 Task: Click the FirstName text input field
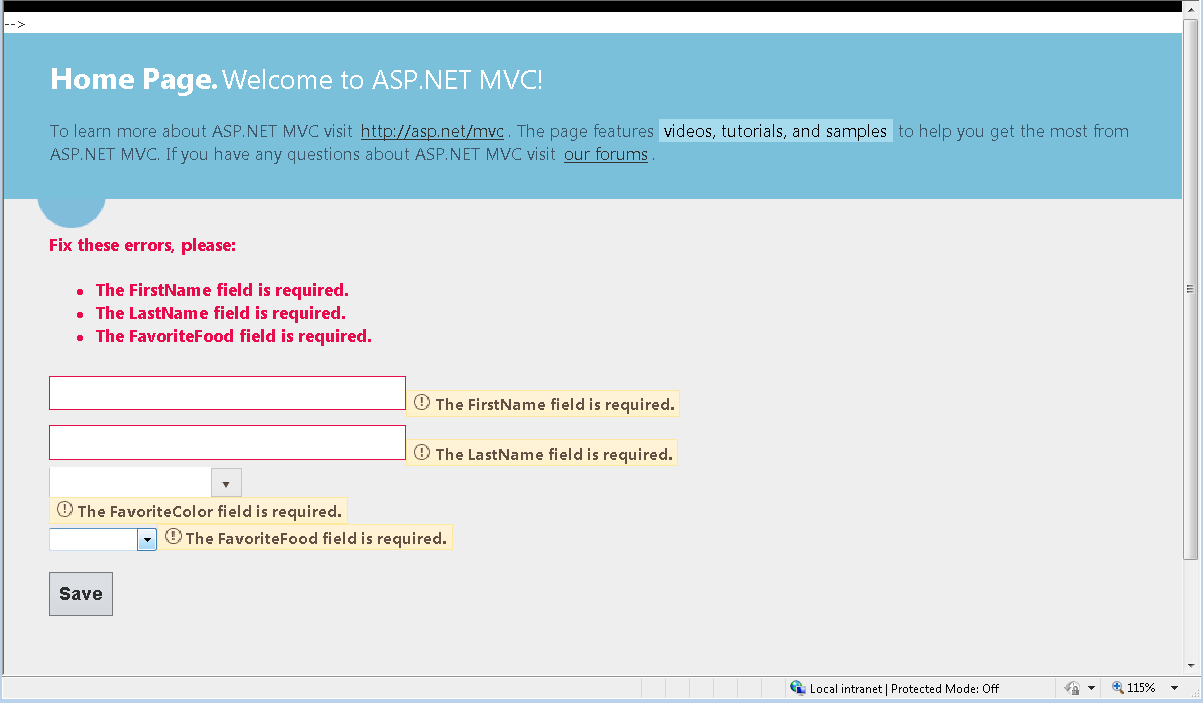click(227, 393)
